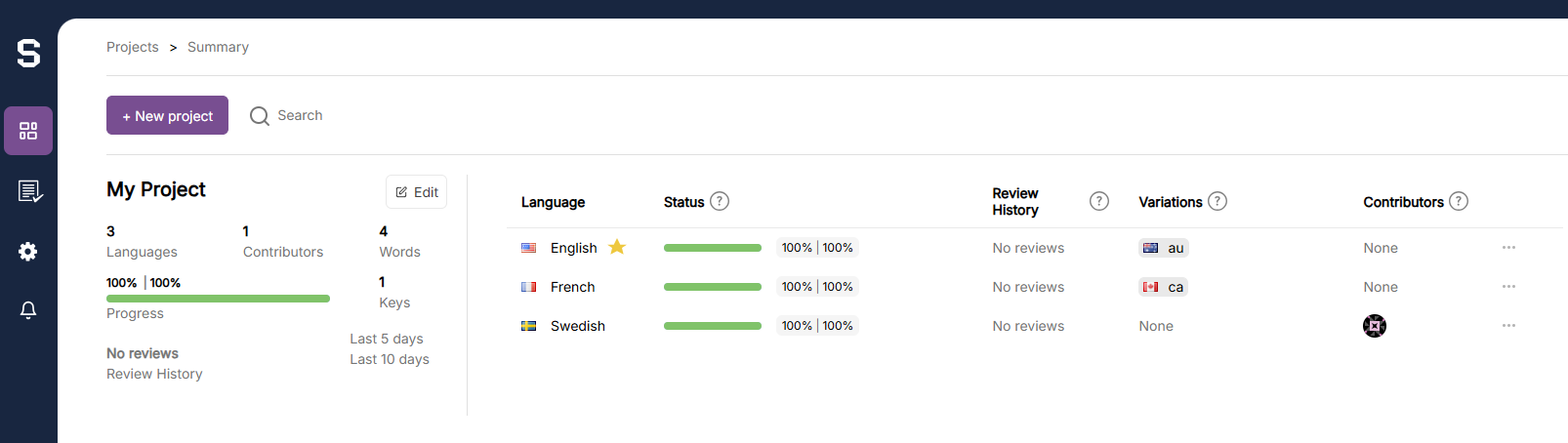The width and height of the screenshot is (1568, 443).
Task: Edit My Project
Action: coord(416,192)
